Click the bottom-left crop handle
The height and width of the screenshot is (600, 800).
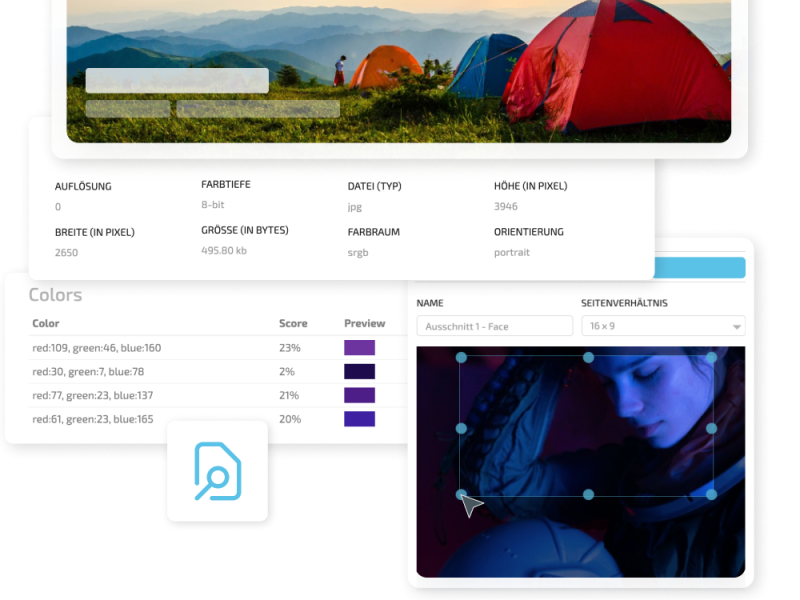[x=461, y=494]
